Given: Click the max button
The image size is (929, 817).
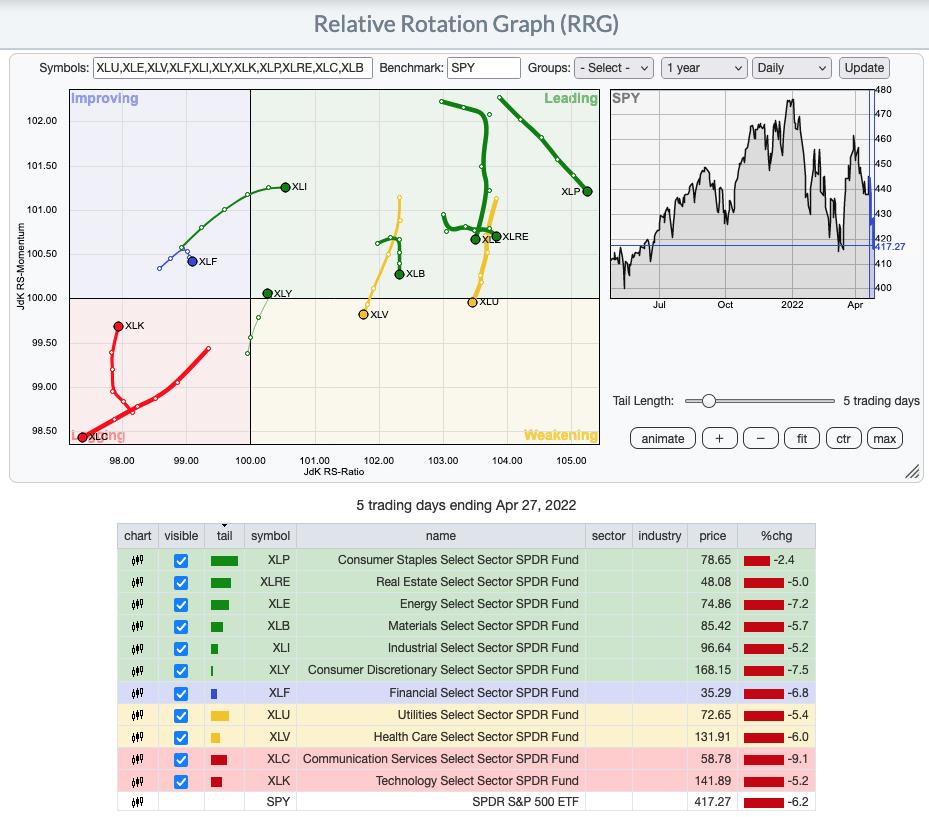Looking at the screenshot, I should coord(884,439).
